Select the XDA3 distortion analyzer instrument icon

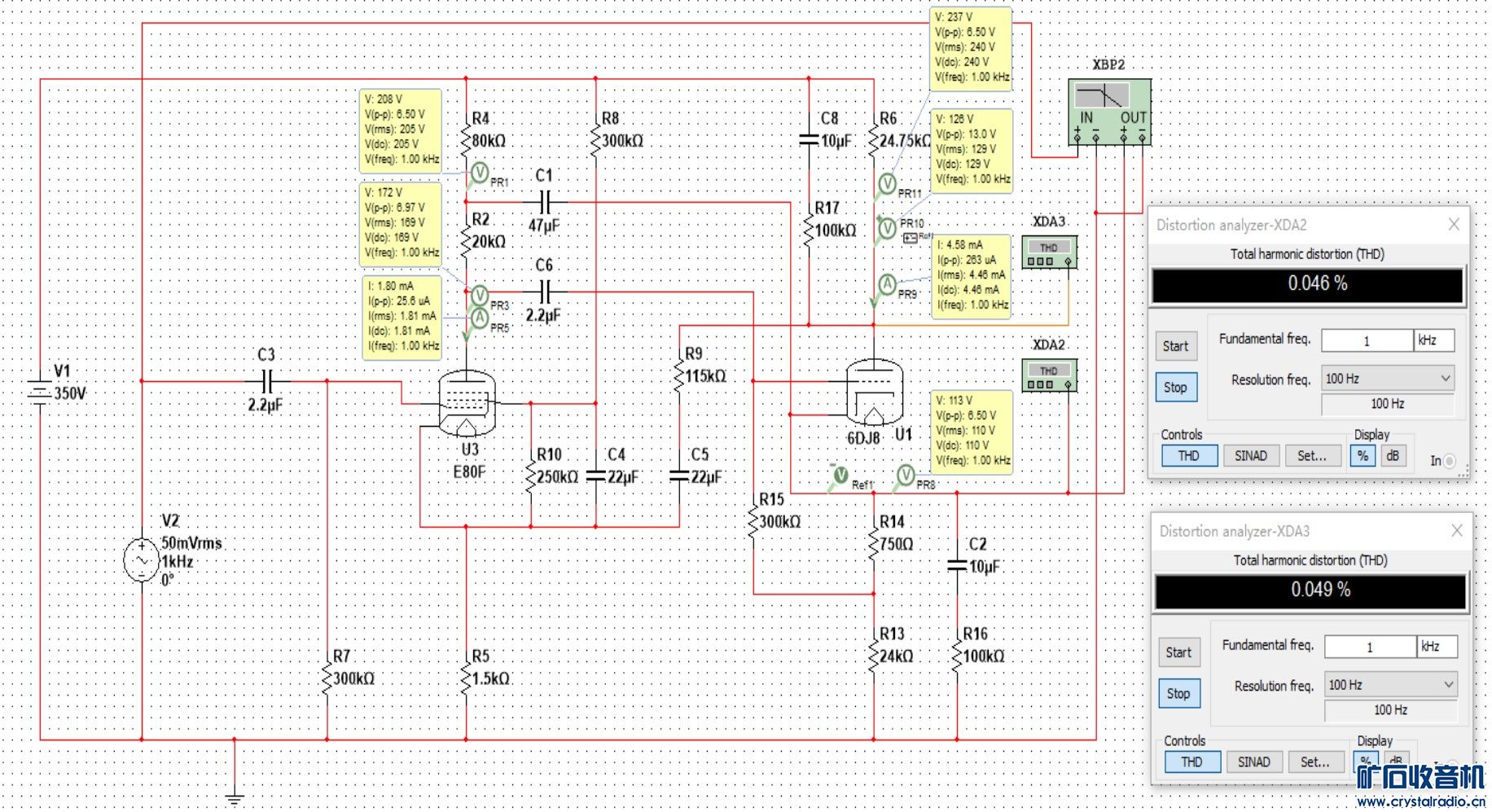click(x=1049, y=252)
